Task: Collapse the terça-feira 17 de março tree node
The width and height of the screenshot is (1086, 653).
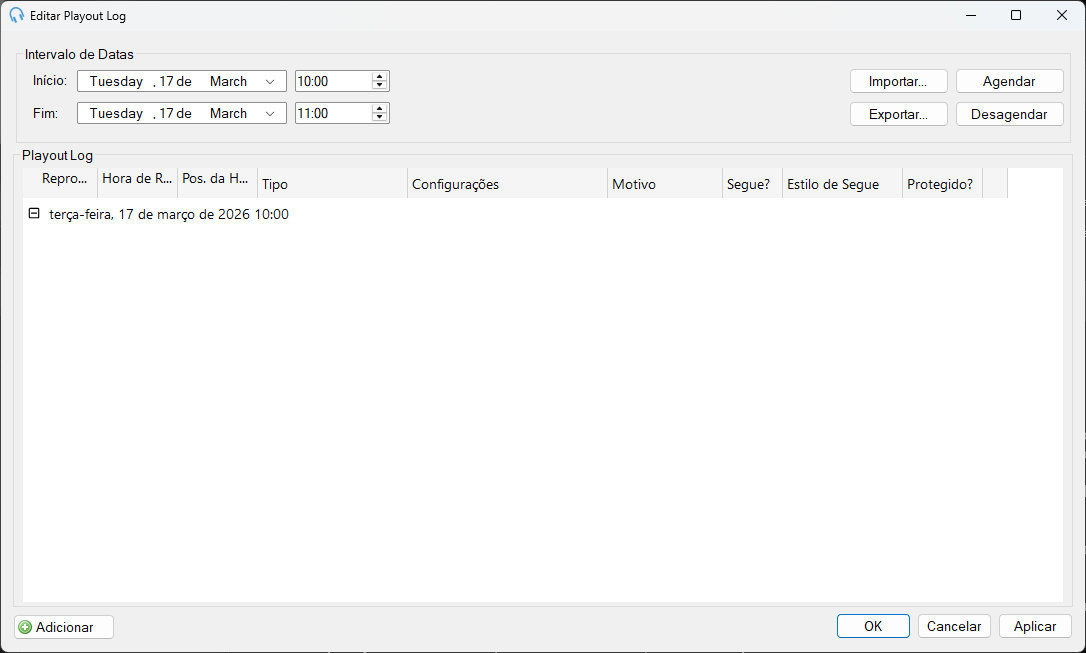Action: click(33, 213)
